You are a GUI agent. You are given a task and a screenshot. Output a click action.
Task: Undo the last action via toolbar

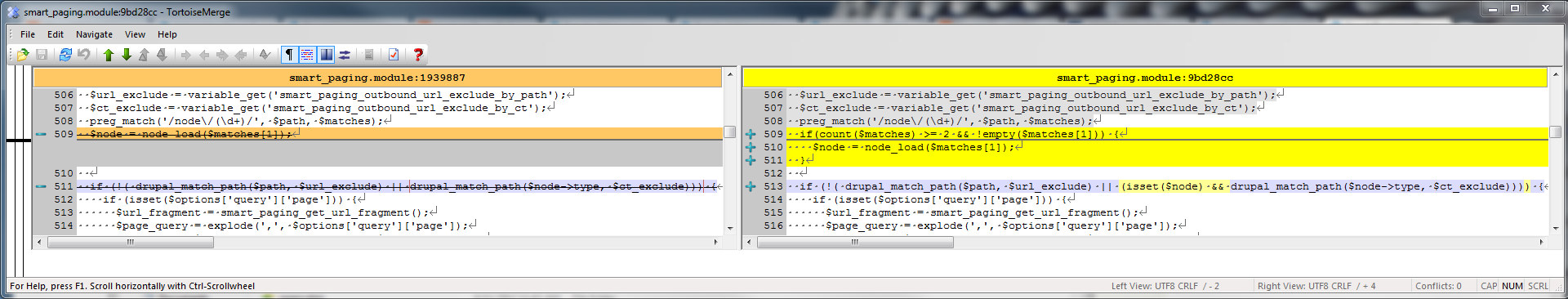83,55
